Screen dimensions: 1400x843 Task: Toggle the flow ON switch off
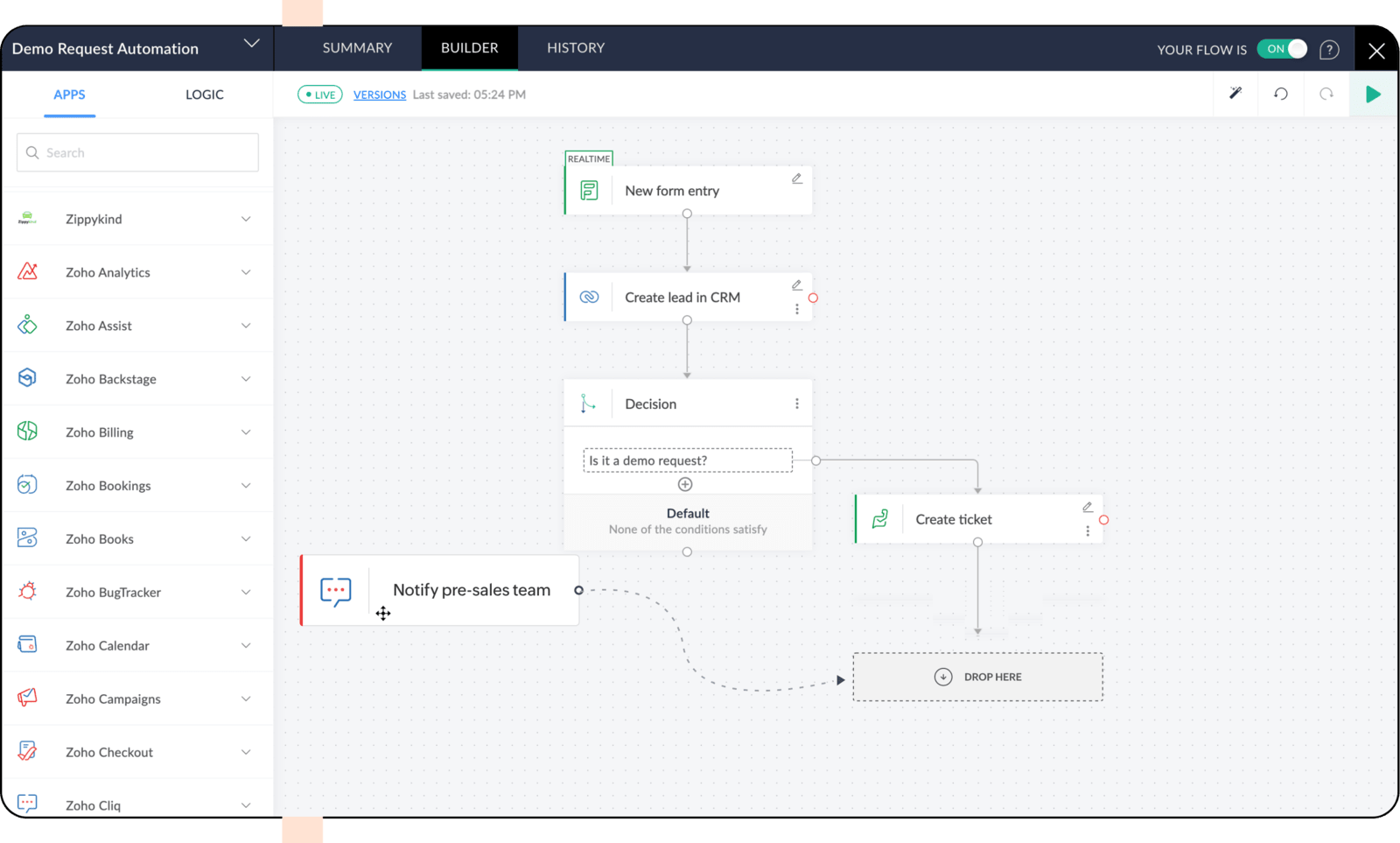tap(1282, 49)
